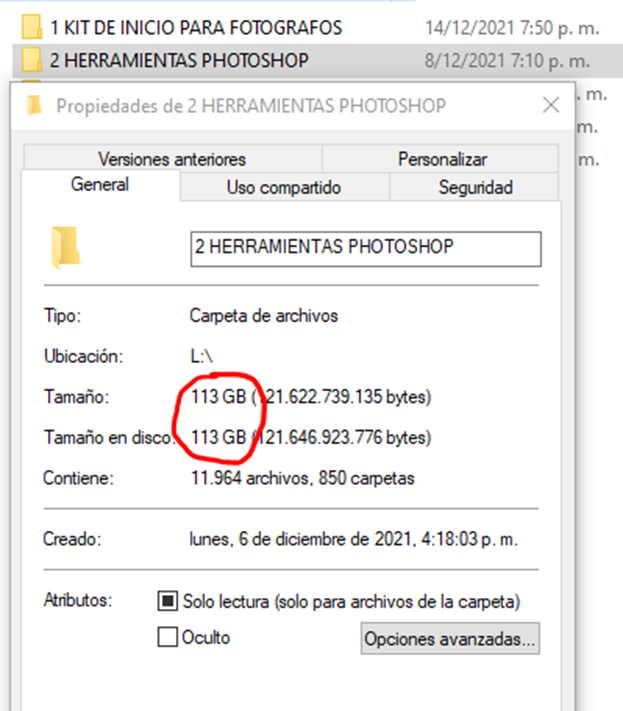Go to the Seguridad tab

coord(475,187)
